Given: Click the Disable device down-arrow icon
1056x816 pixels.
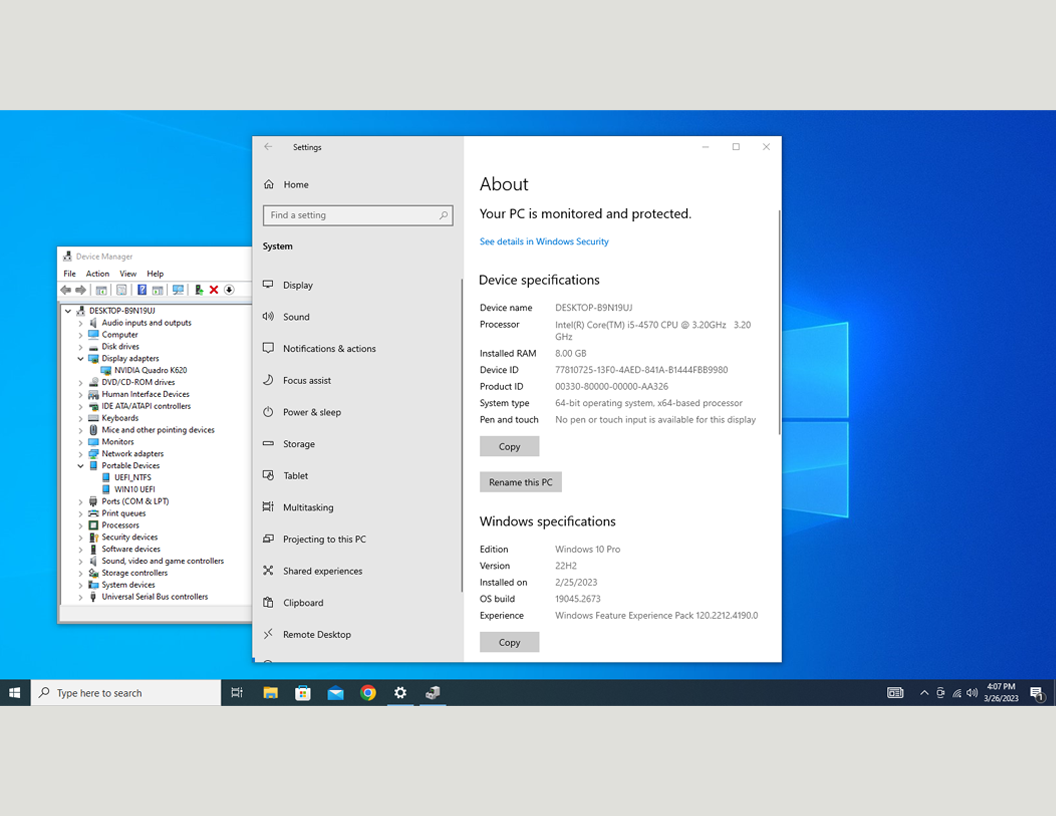Looking at the screenshot, I should (229, 290).
